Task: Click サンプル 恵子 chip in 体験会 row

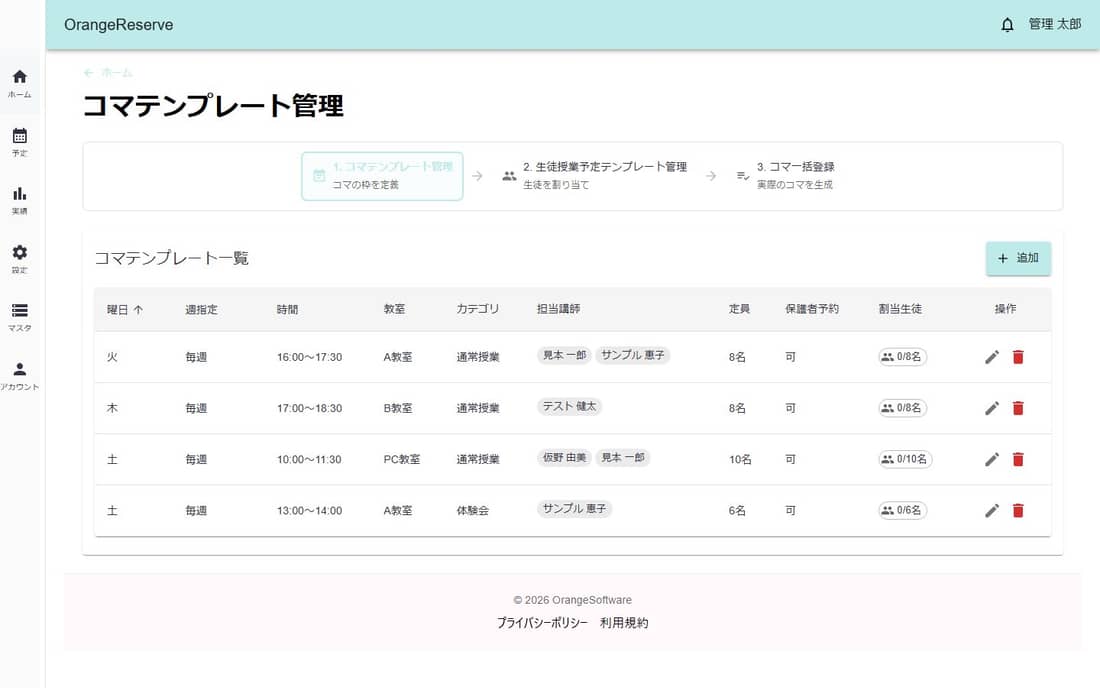Action: (x=575, y=508)
